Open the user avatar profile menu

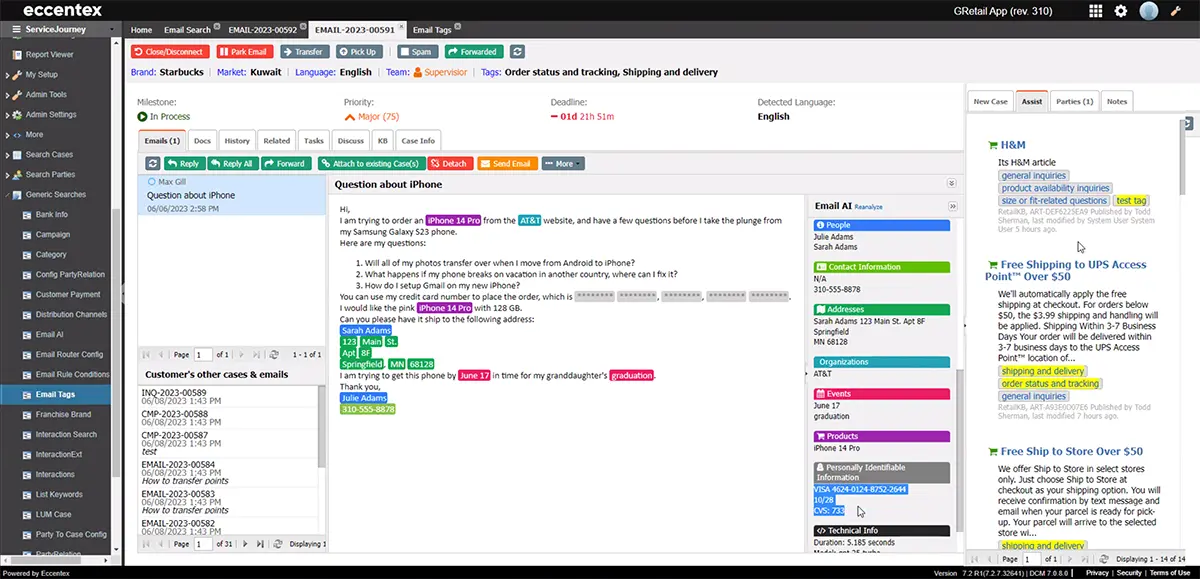(1149, 11)
